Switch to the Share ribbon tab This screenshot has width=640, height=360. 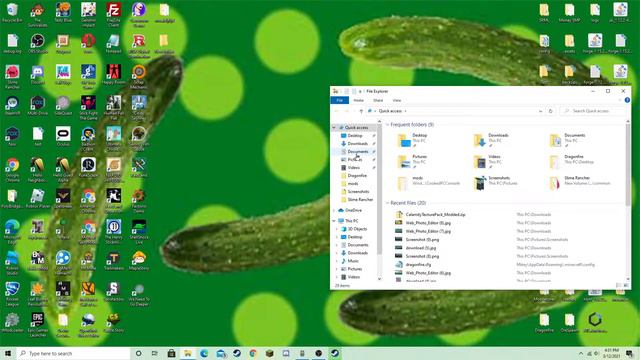point(378,100)
